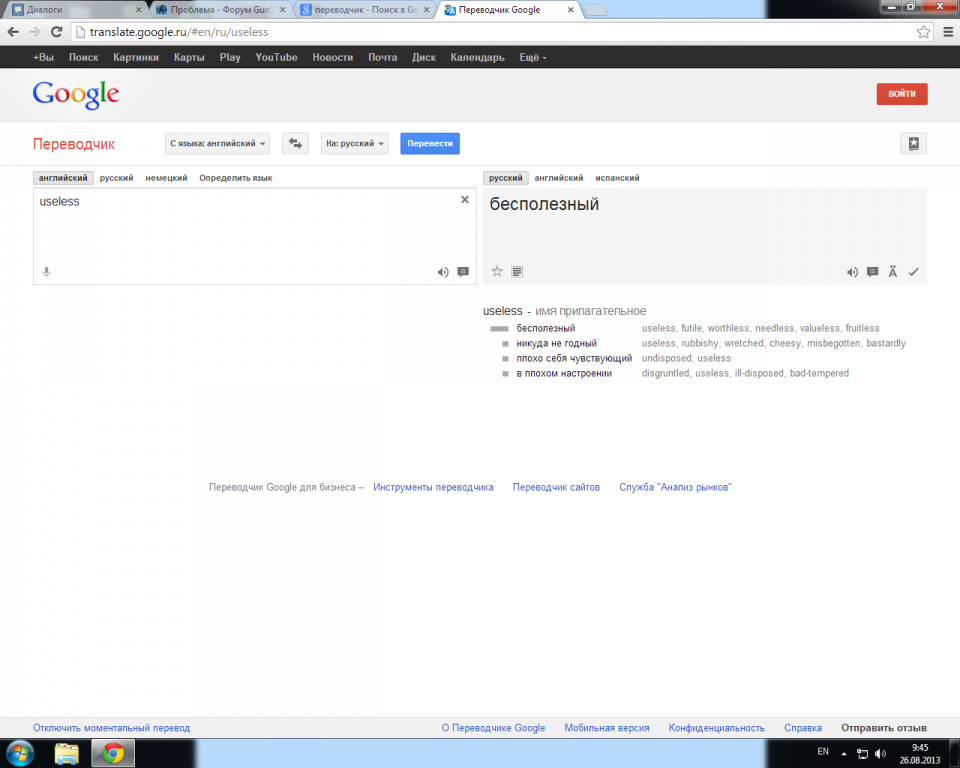The height and width of the screenshot is (768, 960).
Task: Select 'немецкий' as source language
Action: point(166,178)
